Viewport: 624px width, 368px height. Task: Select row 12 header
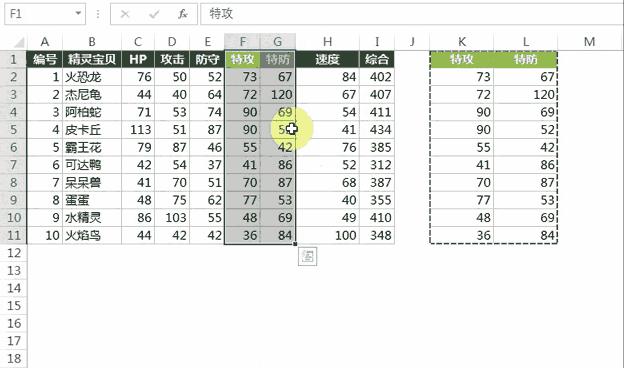coord(14,253)
